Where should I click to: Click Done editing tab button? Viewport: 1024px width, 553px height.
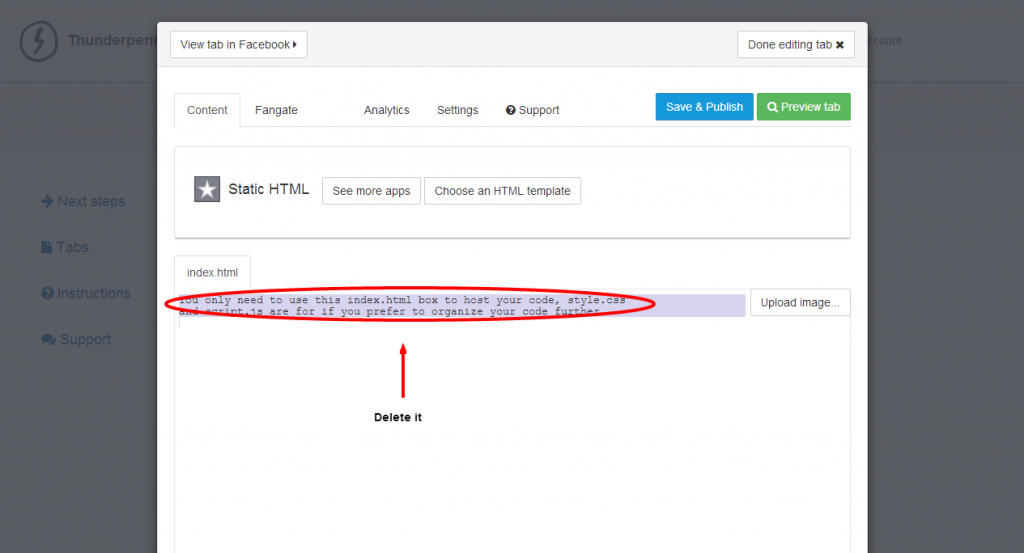click(796, 44)
